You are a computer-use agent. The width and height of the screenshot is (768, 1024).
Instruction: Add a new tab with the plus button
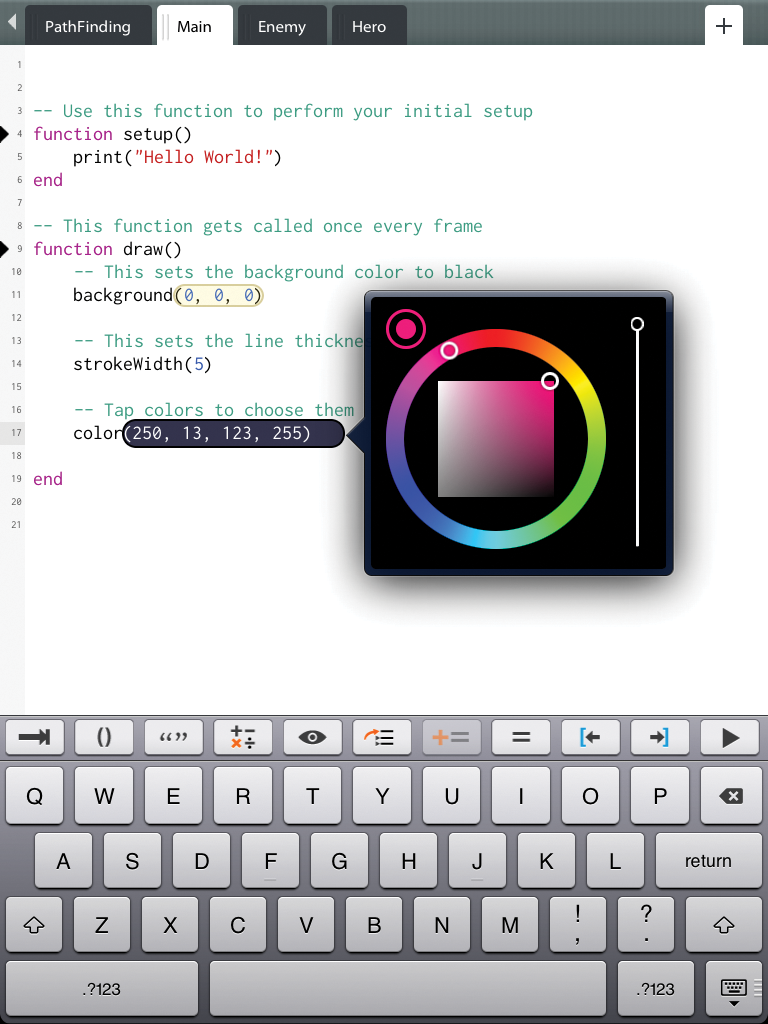pos(724,26)
